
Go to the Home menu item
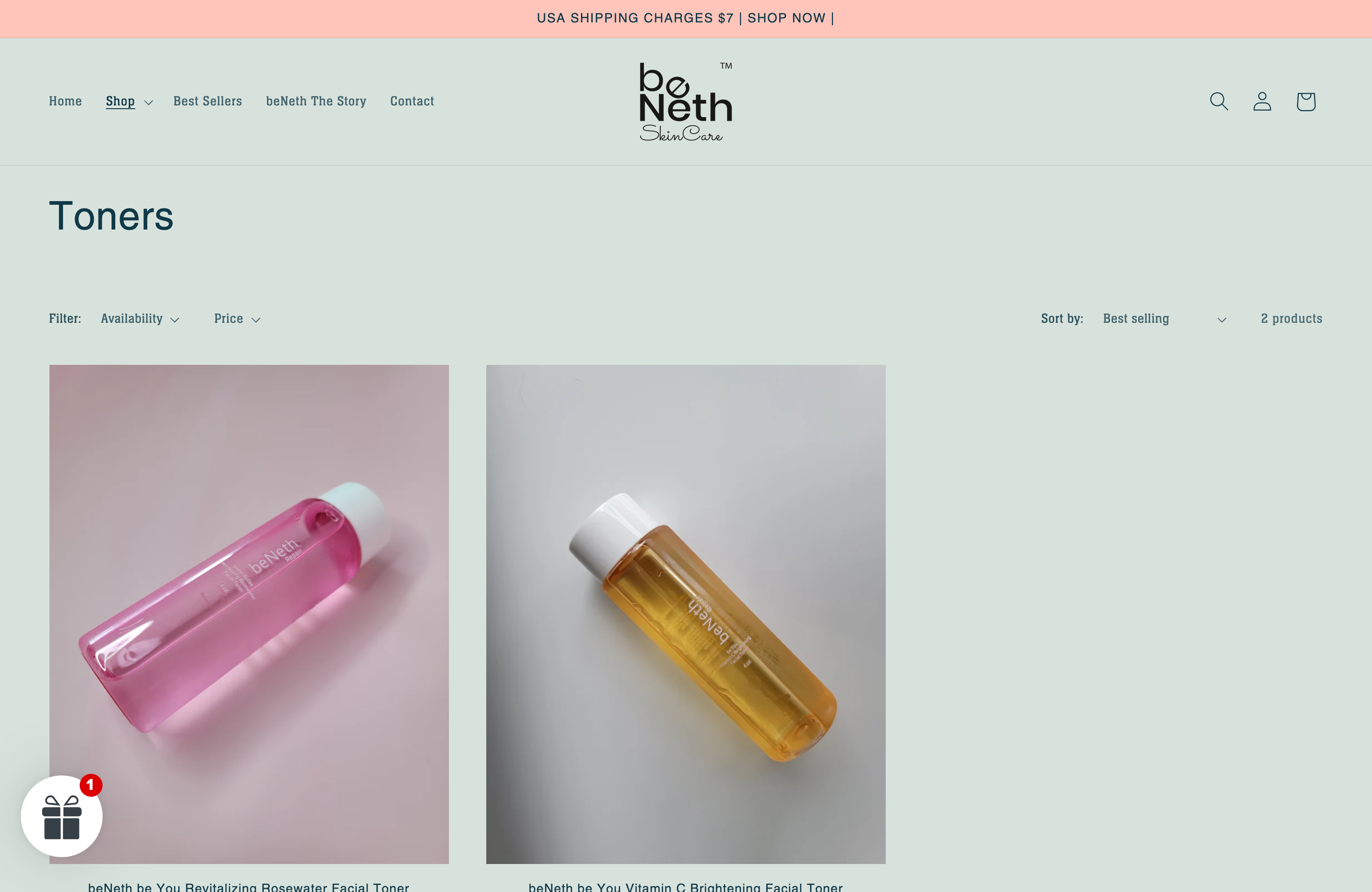(65, 101)
